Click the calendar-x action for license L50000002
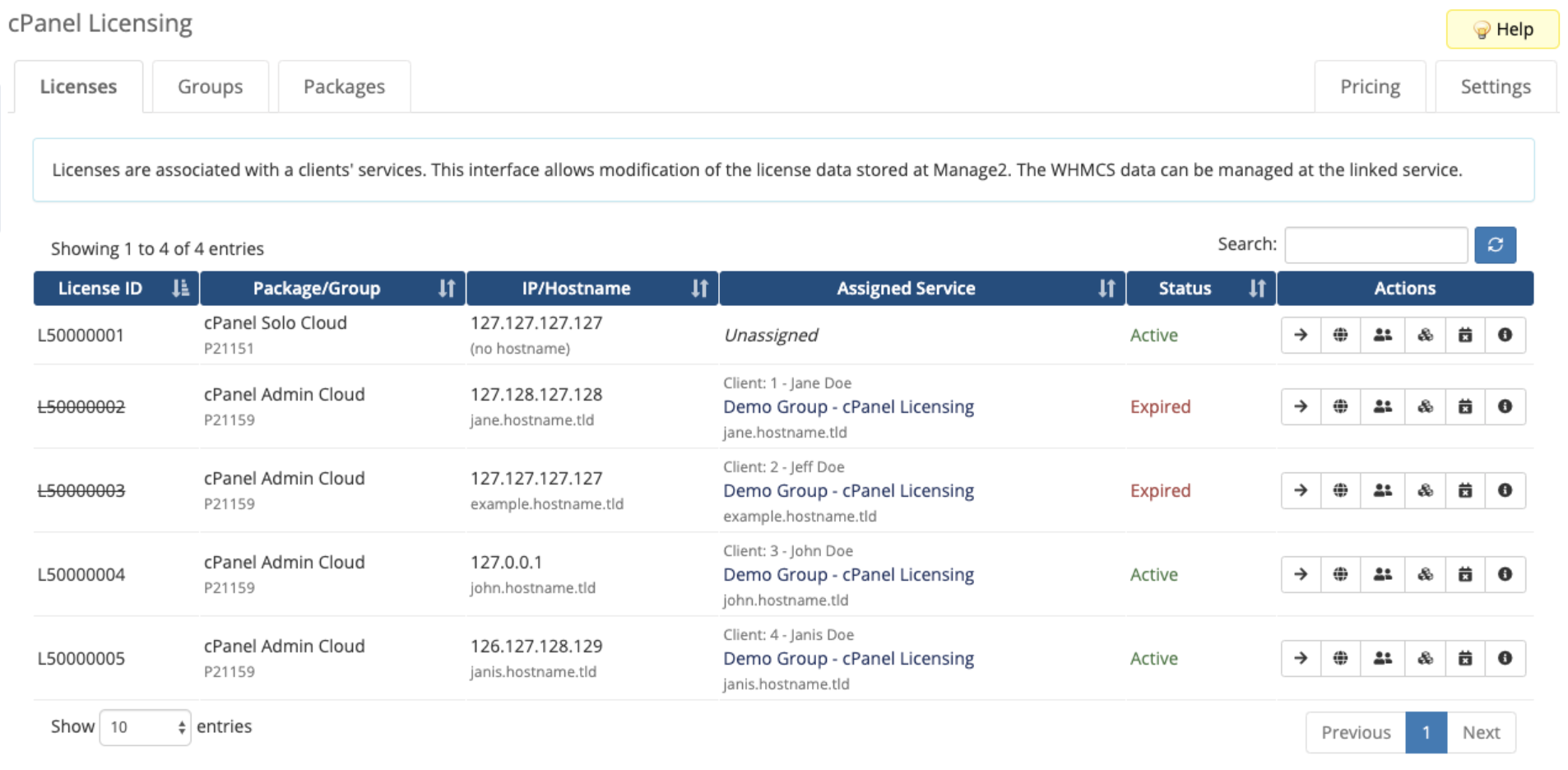Screen dimensions: 1568x770 tap(1465, 406)
